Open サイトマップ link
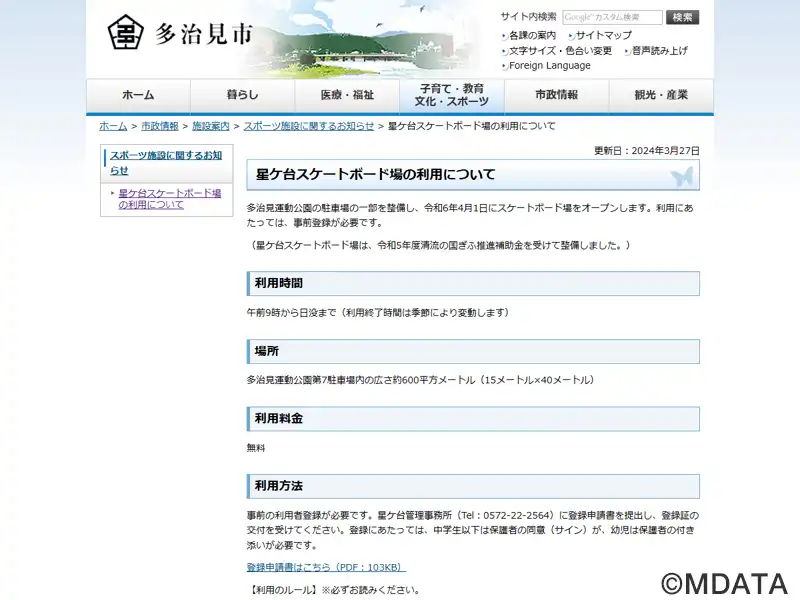The height and width of the screenshot is (600, 800). 604,35
